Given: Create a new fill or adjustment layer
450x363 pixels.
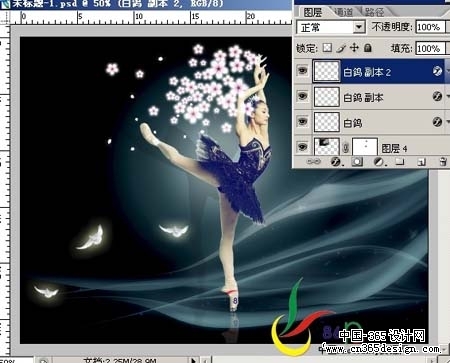Looking at the screenshot, I should [379, 162].
